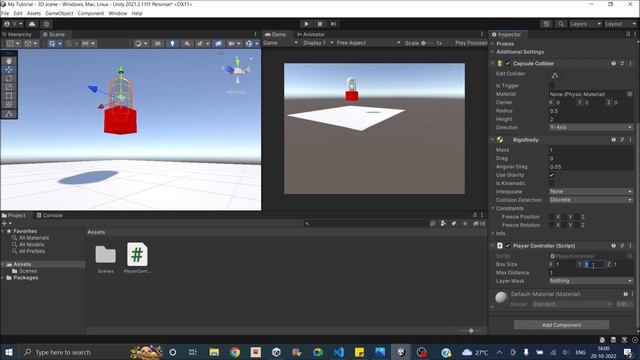Image resolution: width=640 pixels, height=360 pixels.
Task: Click the Mass input field
Action: tap(591, 150)
